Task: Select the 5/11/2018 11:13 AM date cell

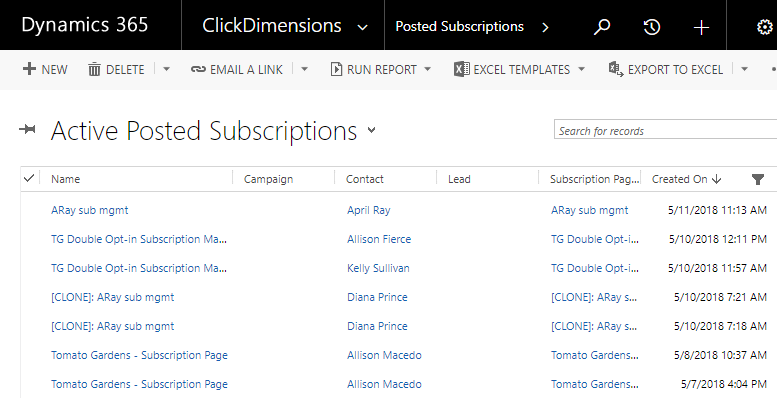Action: [717, 210]
